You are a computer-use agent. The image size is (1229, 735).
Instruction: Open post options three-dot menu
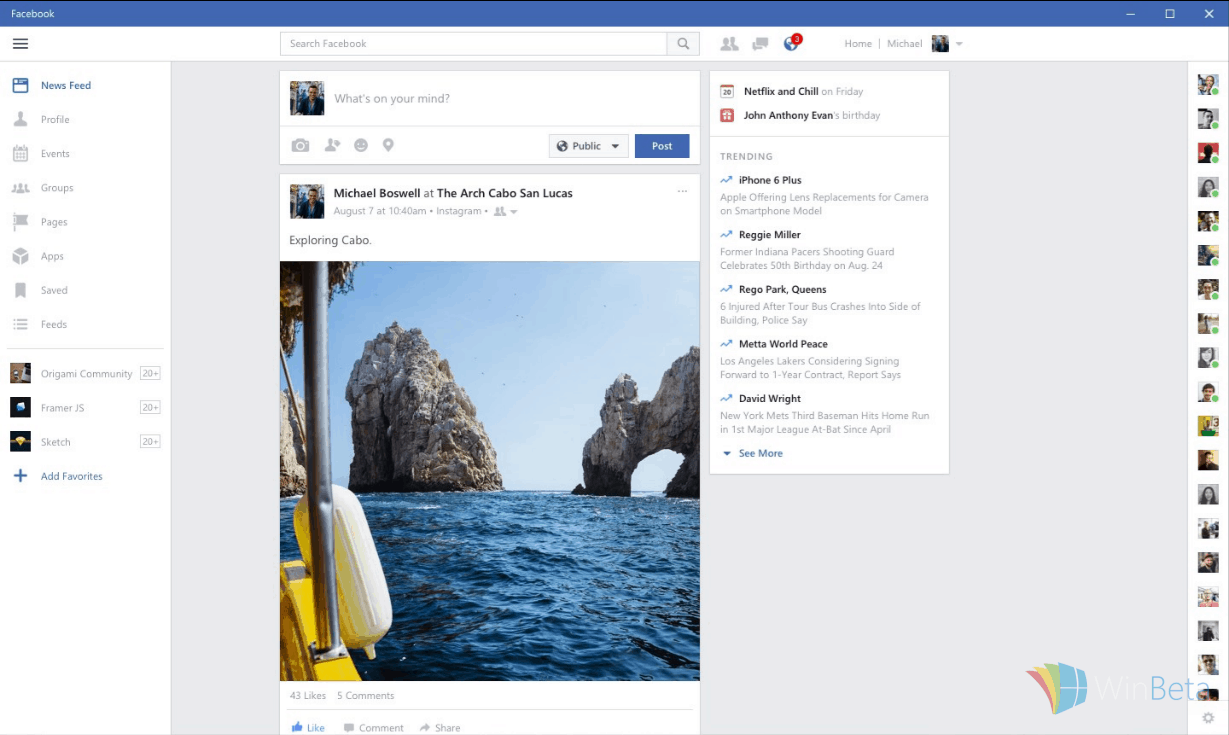tap(682, 191)
